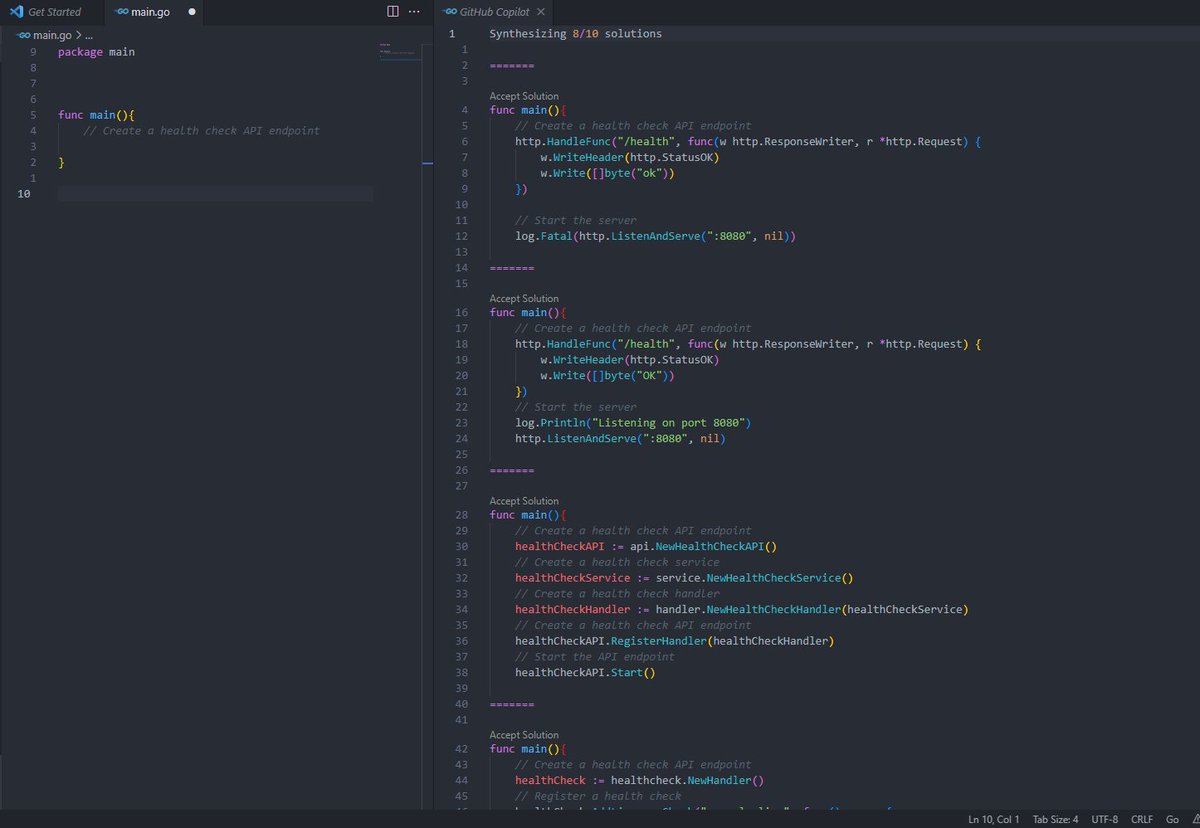
Task: Click the log.Fatal ListenAndServe line
Action: pyautogui.click(x=655, y=236)
